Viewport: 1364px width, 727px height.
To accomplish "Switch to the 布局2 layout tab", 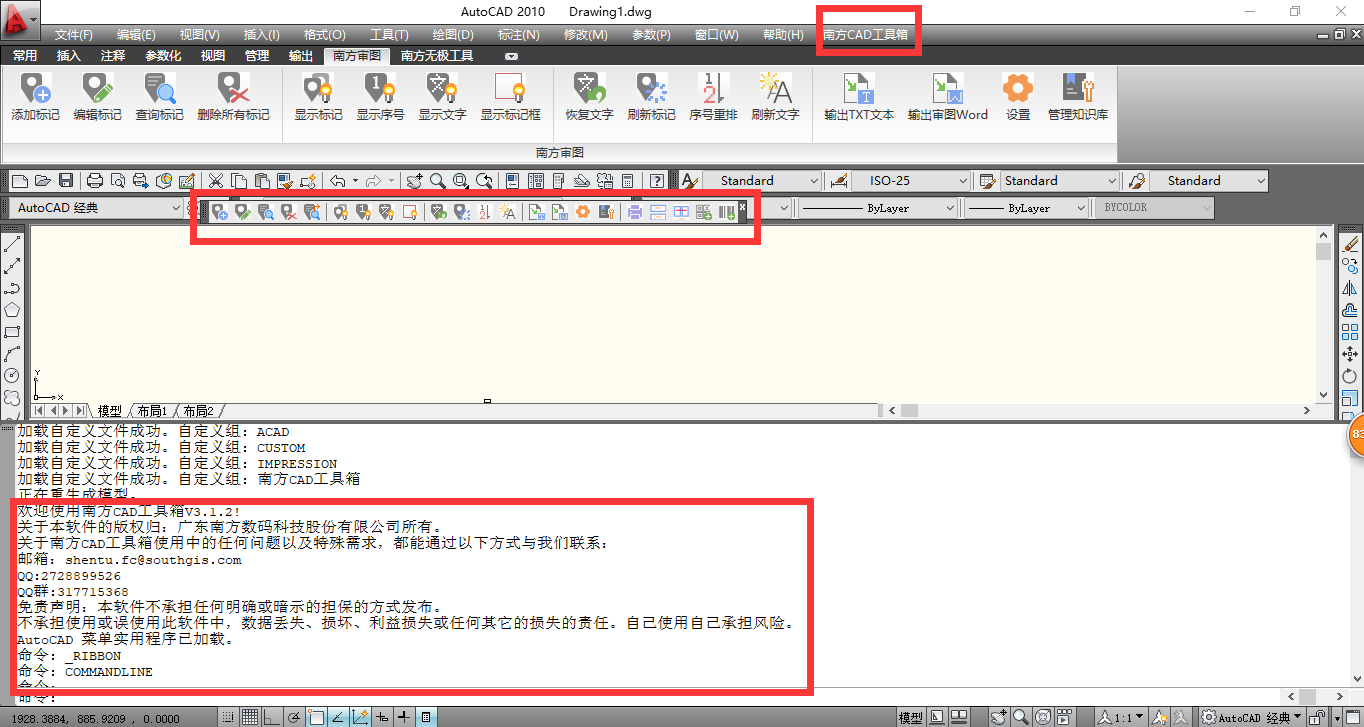I will pyautogui.click(x=197, y=411).
